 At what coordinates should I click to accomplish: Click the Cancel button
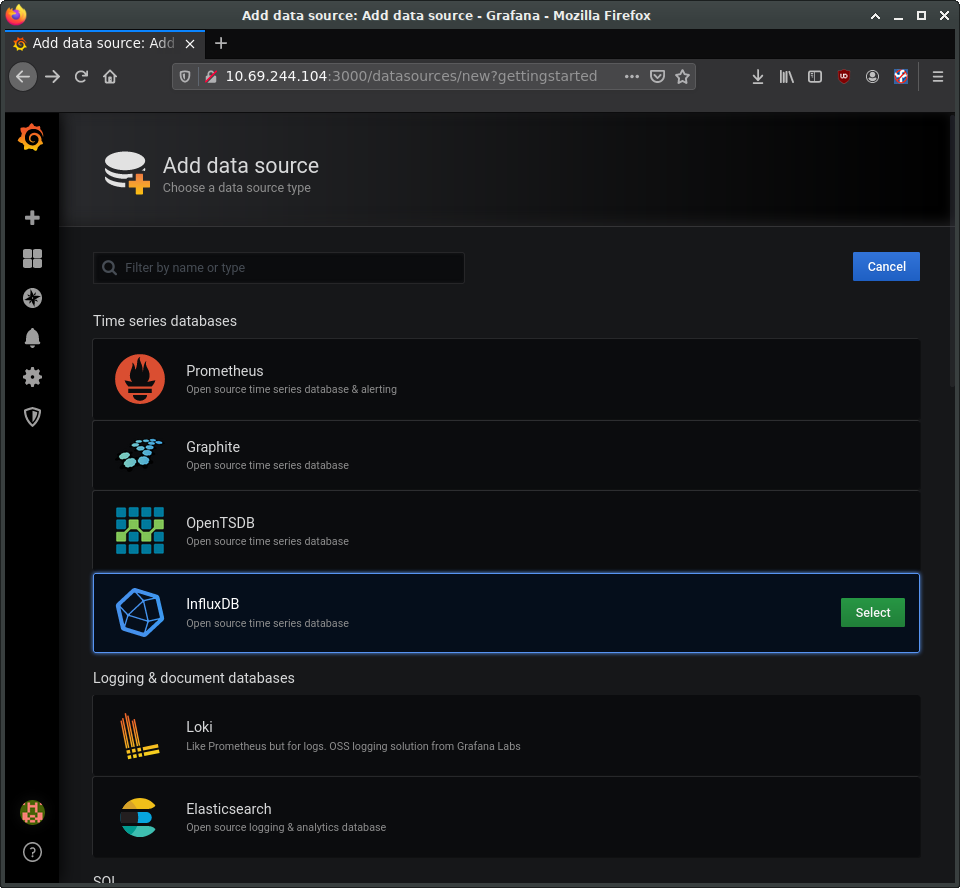(x=886, y=266)
